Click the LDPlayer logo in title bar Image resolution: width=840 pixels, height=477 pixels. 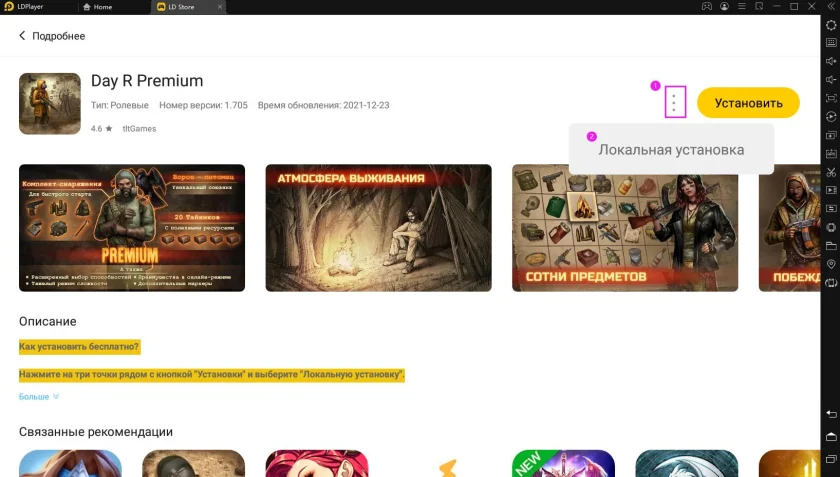coord(9,6)
